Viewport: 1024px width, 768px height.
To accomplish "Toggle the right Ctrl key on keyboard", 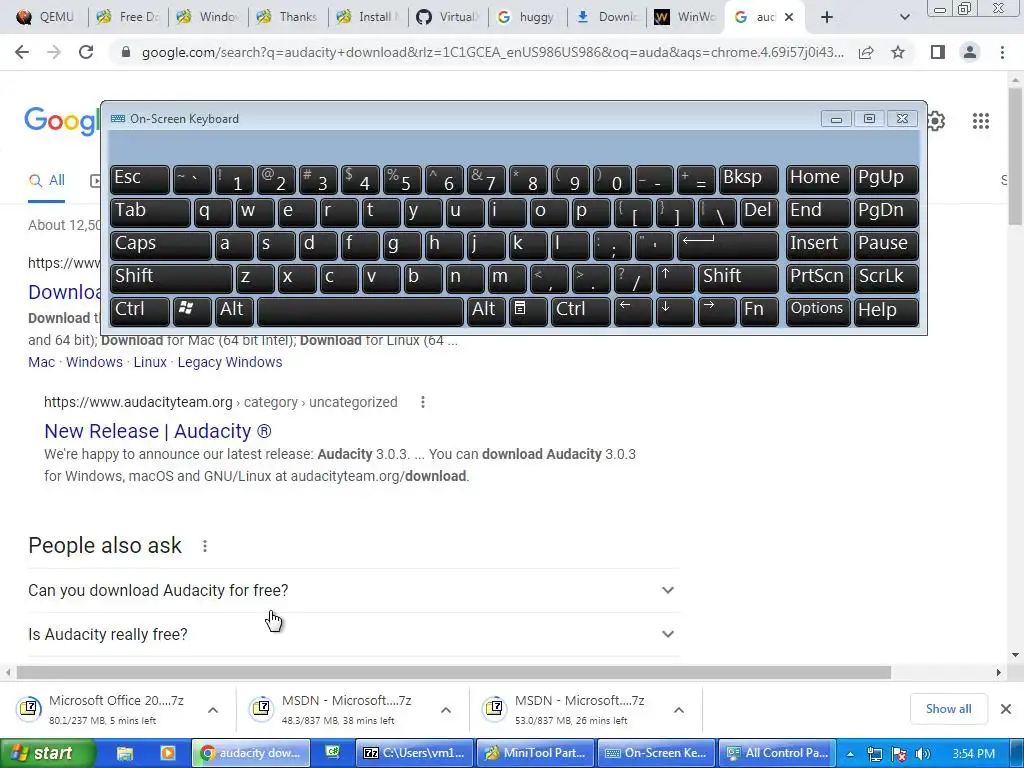I will (581, 311).
